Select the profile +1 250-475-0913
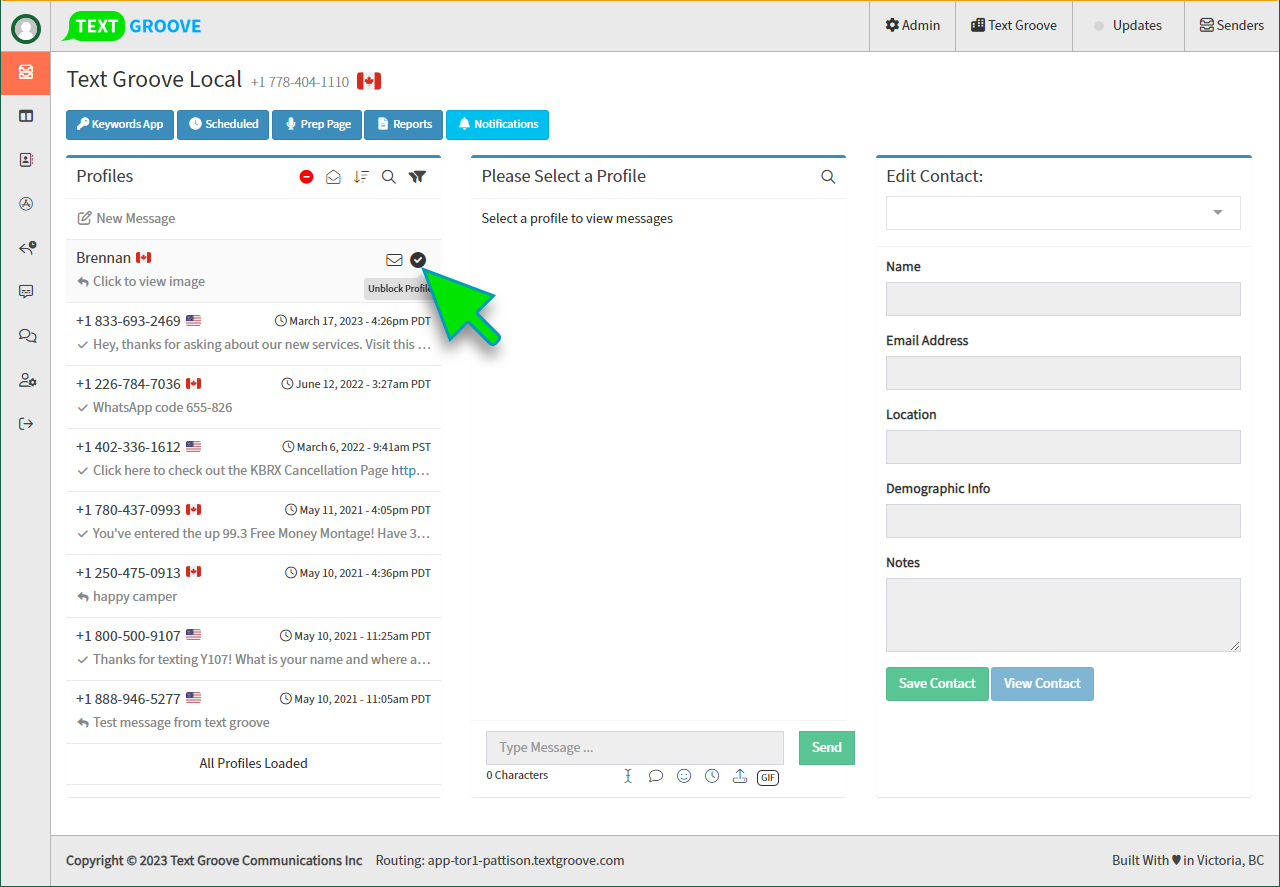Viewport: 1280px width, 887px height. [253, 586]
